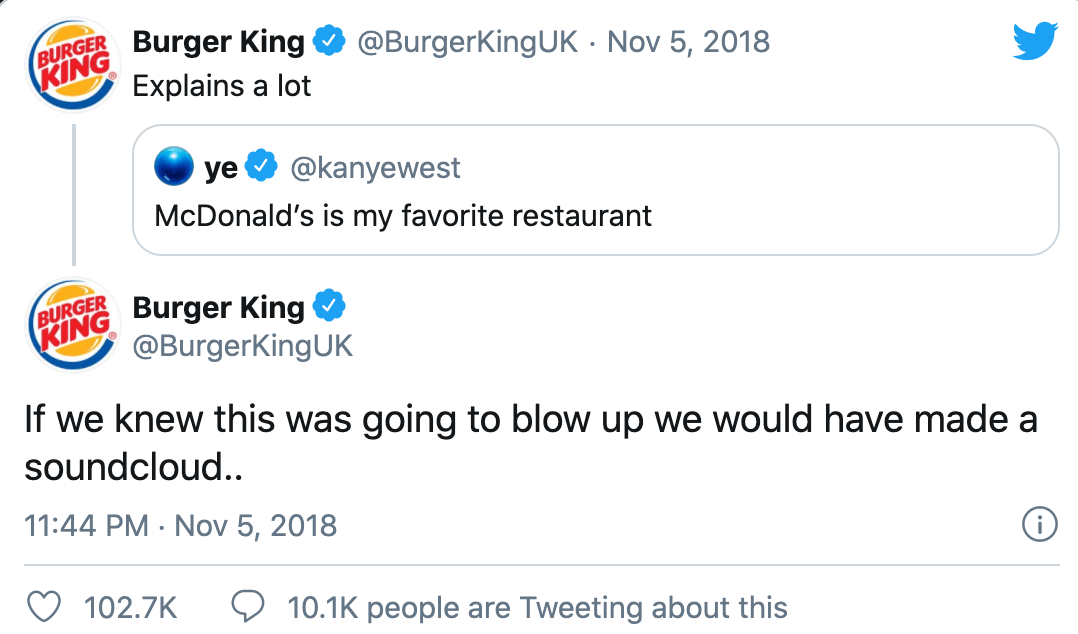Screen dimensions: 1078x634
Task: Click the 'Explains a lot' tweet text
Action: [222, 86]
